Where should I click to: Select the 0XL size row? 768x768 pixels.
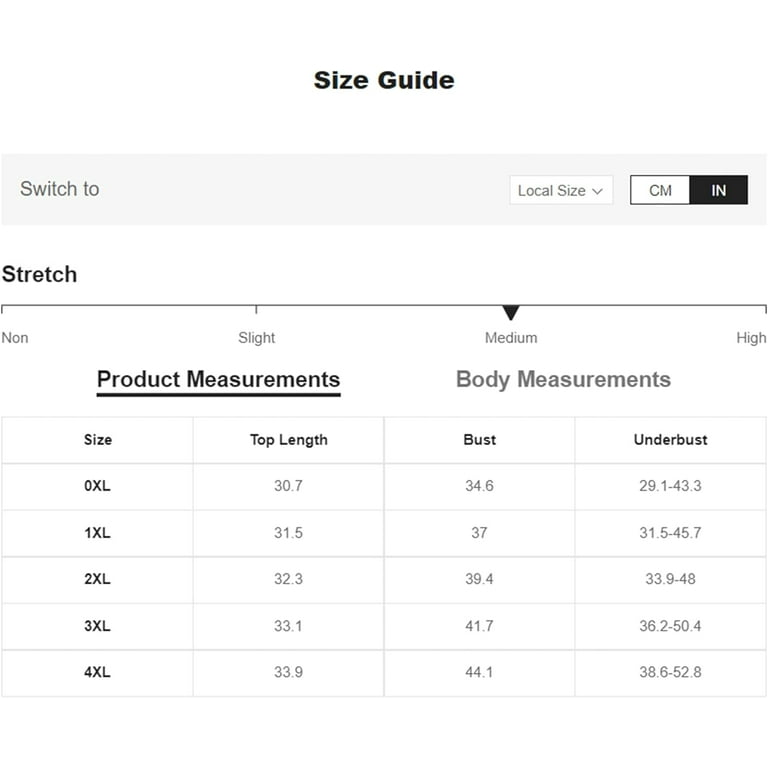coord(97,486)
